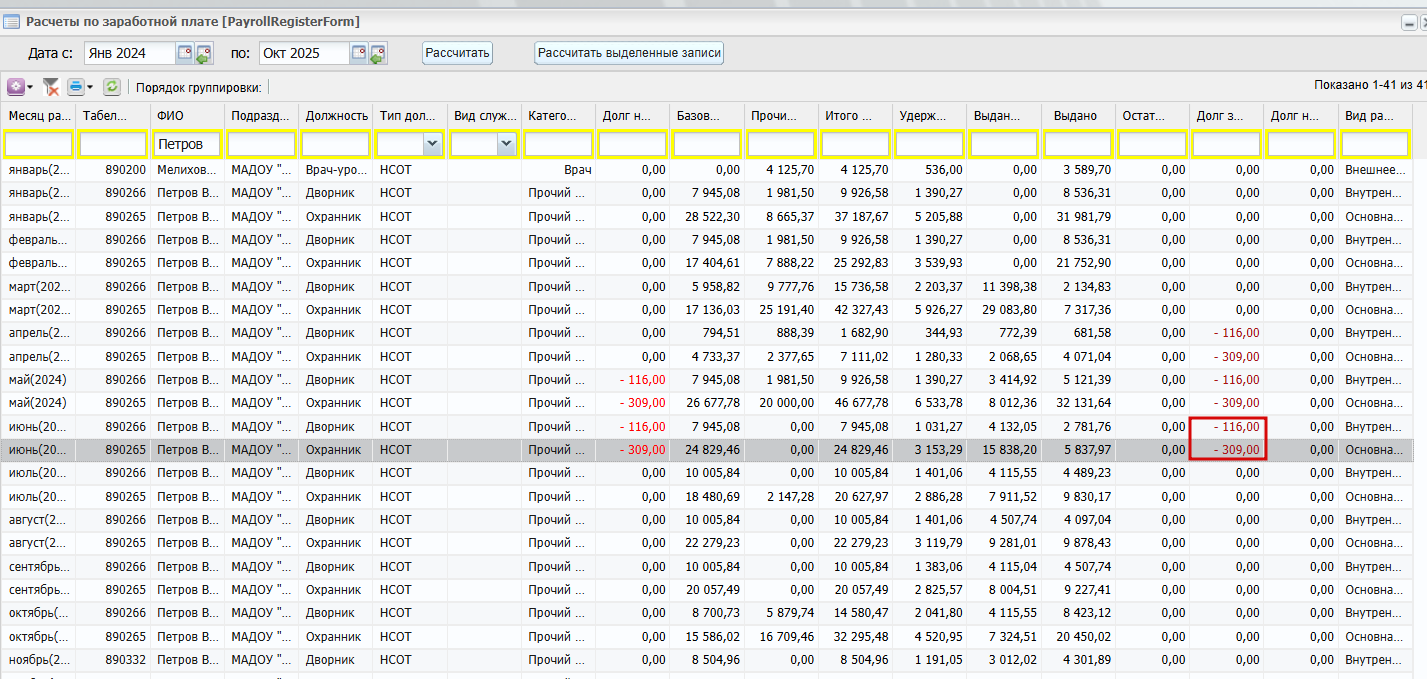
Task: Sort by the 'ФИО' column header
Action: 187,116
